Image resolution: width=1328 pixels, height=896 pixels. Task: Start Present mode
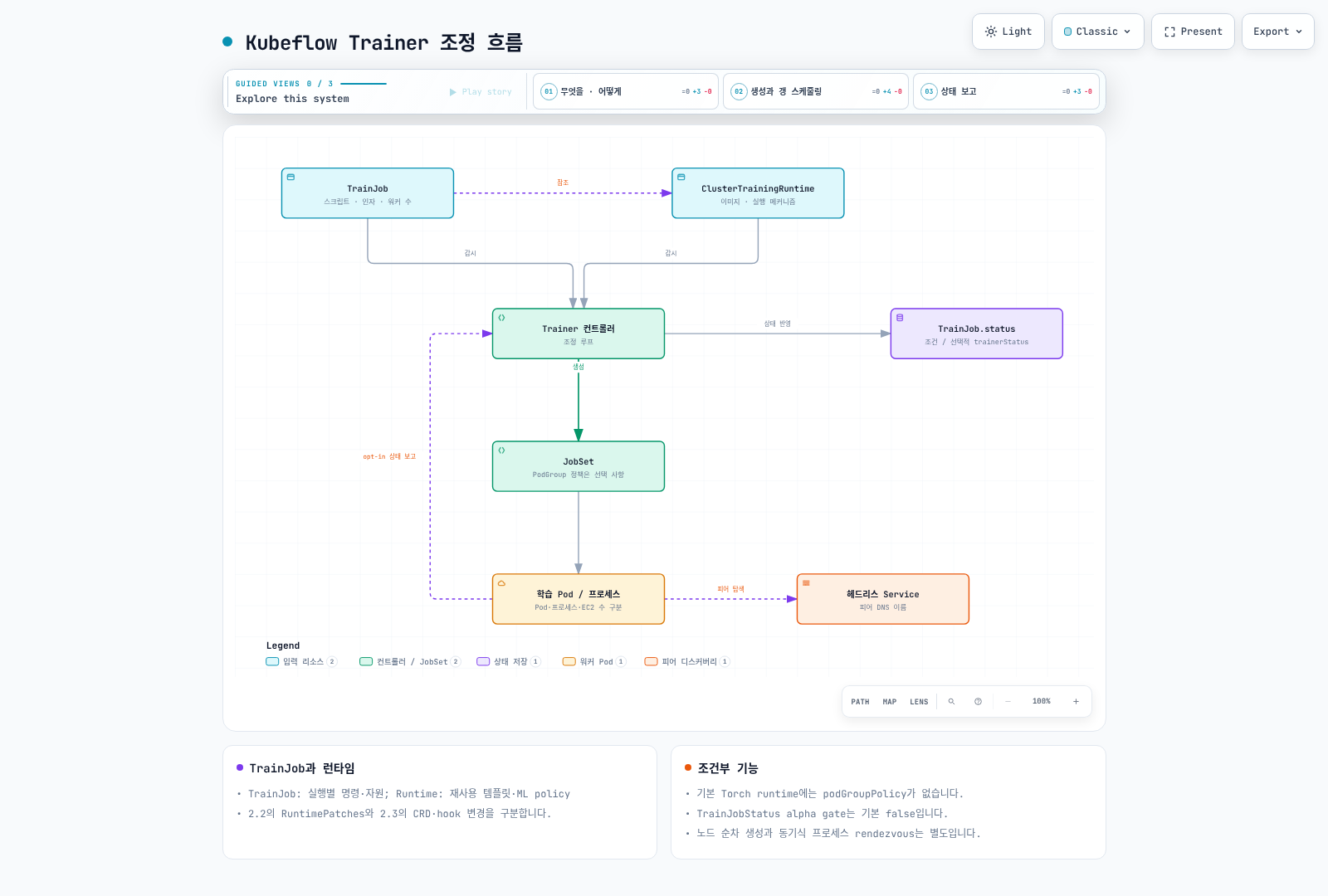pos(1193,32)
